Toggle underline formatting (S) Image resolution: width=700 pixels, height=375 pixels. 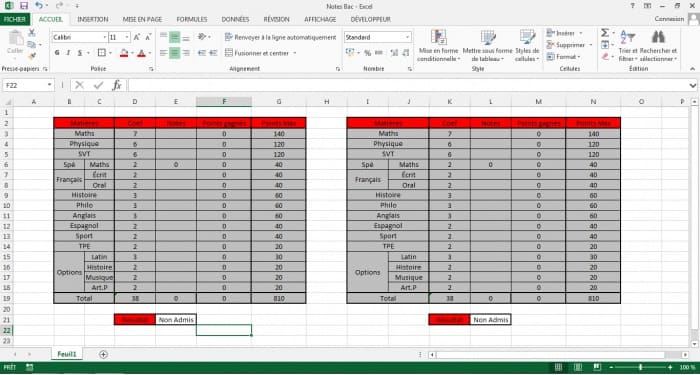coord(79,53)
